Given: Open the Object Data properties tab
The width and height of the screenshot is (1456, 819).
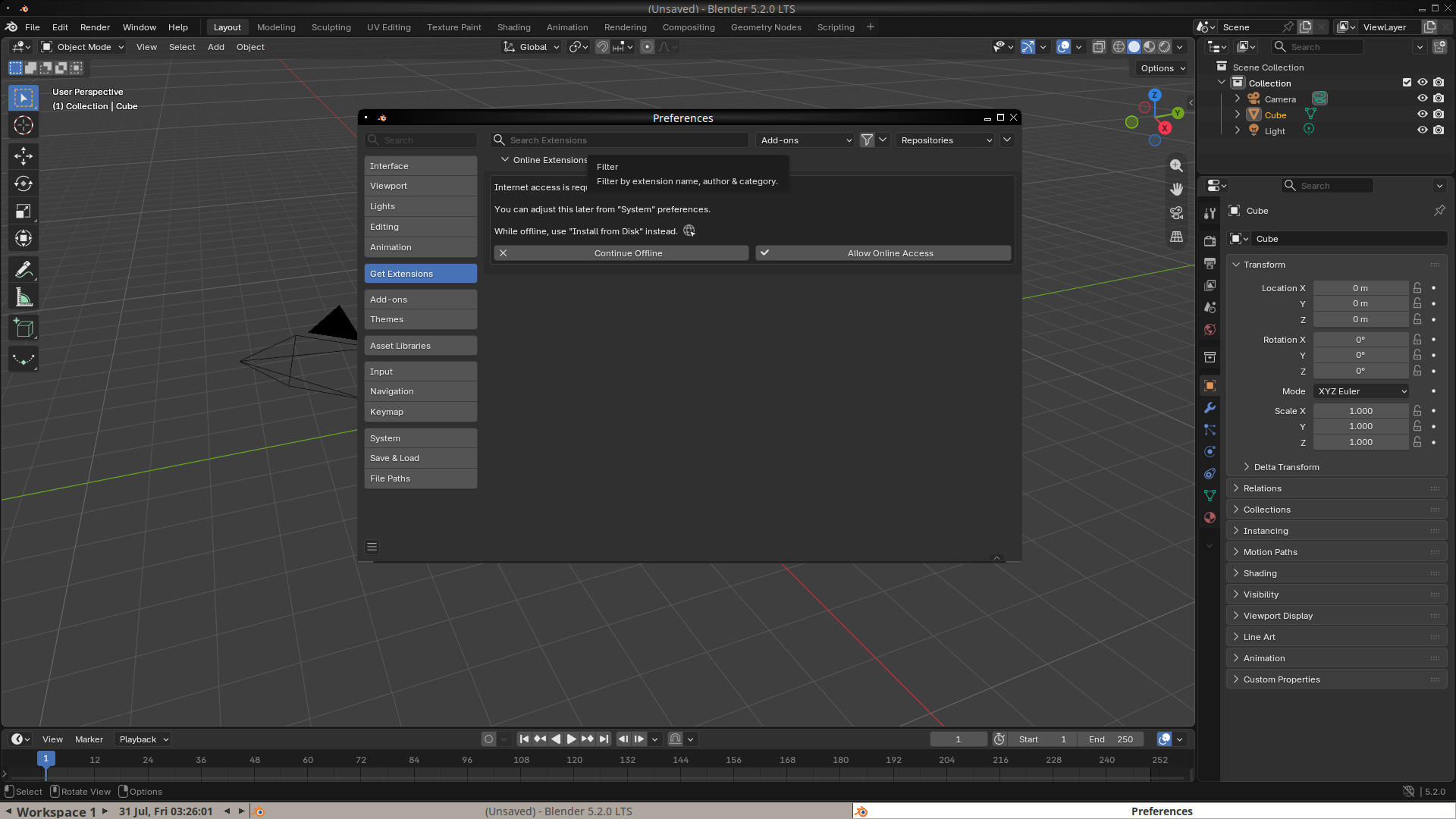Looking at the screenshot, I should click(x=1210, y=495).
